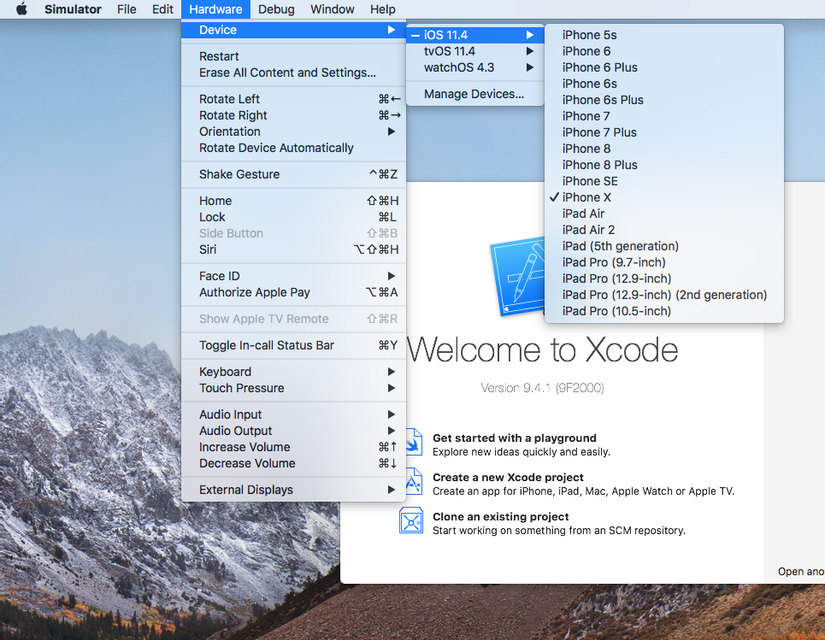Choose Erase All Content and Settings
The width and height of the screenshot is (825, 640).
coord(294,73)
